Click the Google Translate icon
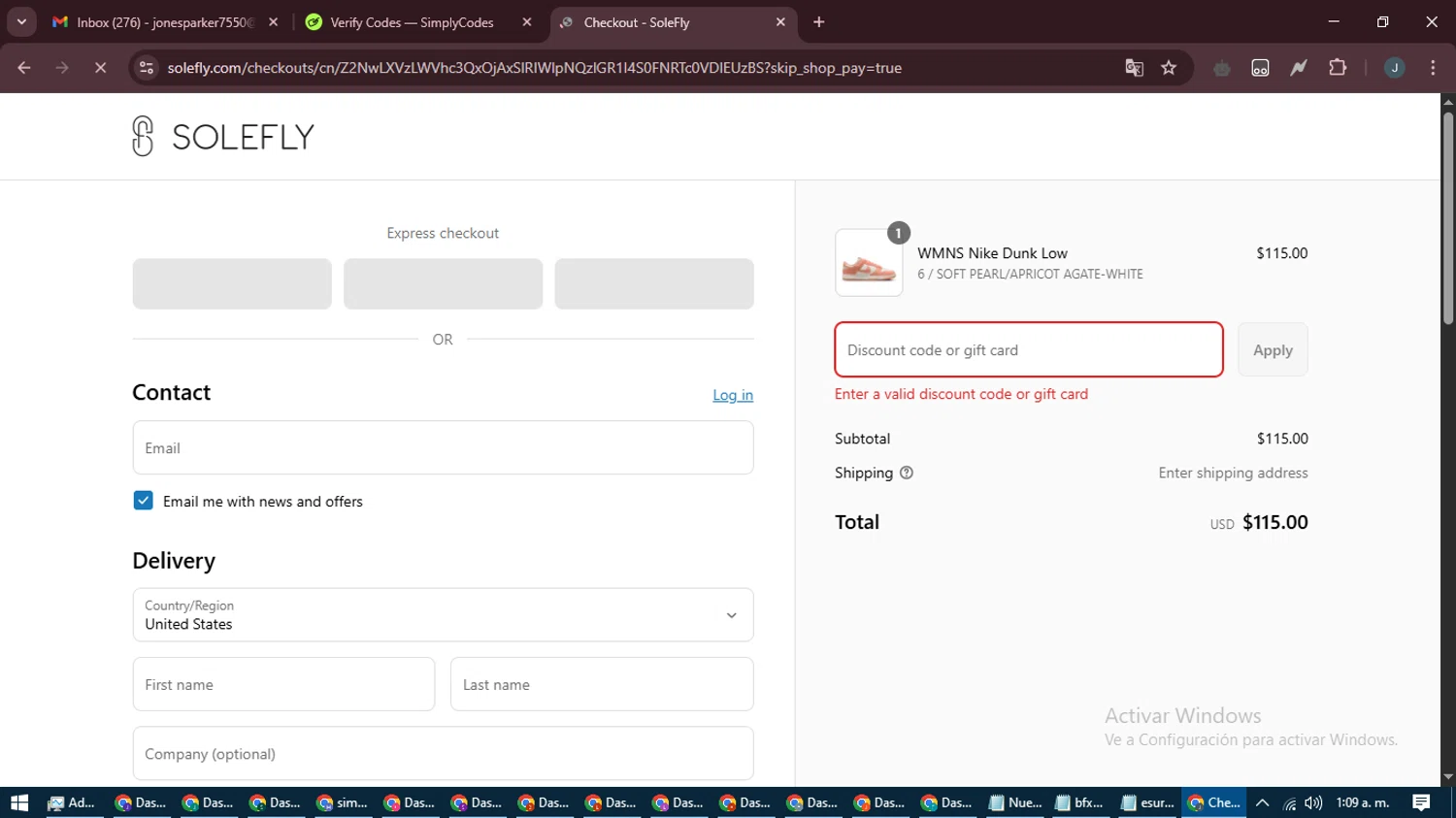1456x818 pixels. (x=1134, y=68)
